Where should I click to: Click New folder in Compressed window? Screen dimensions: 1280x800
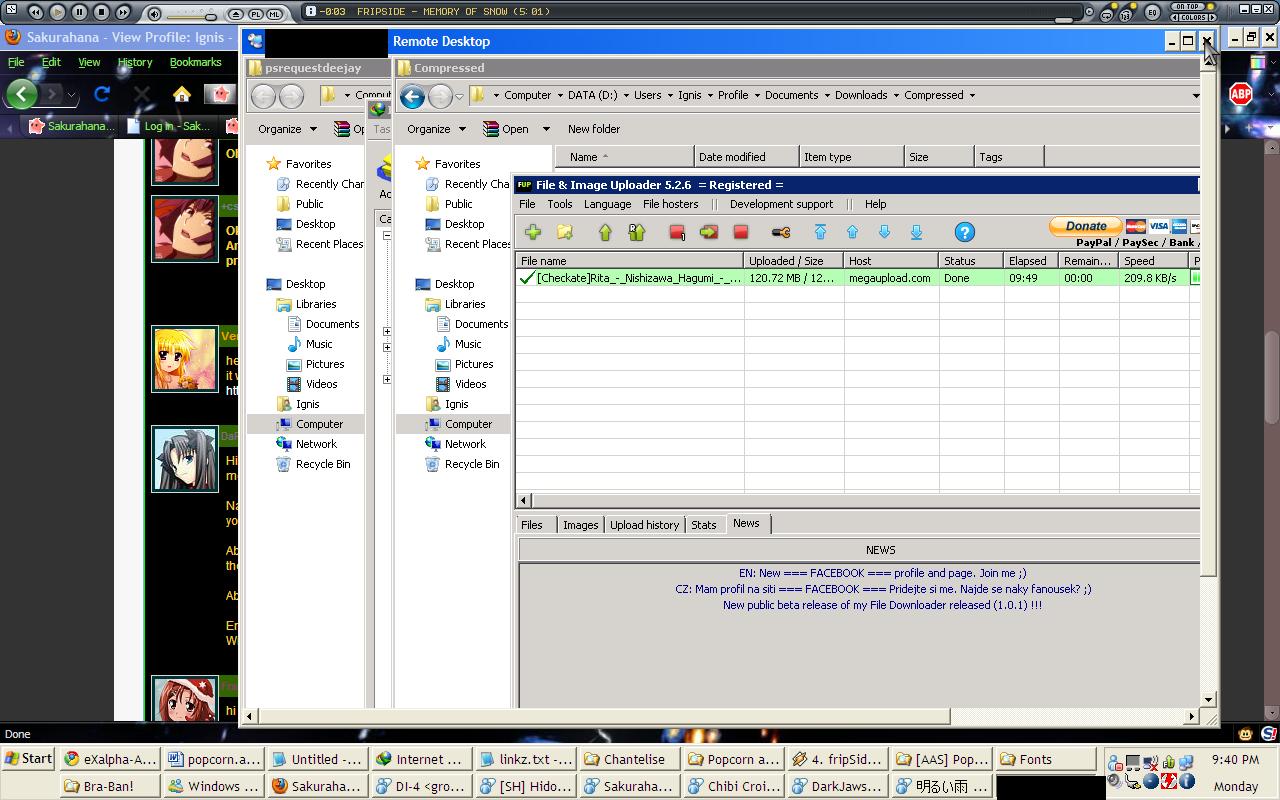[594, 129]
